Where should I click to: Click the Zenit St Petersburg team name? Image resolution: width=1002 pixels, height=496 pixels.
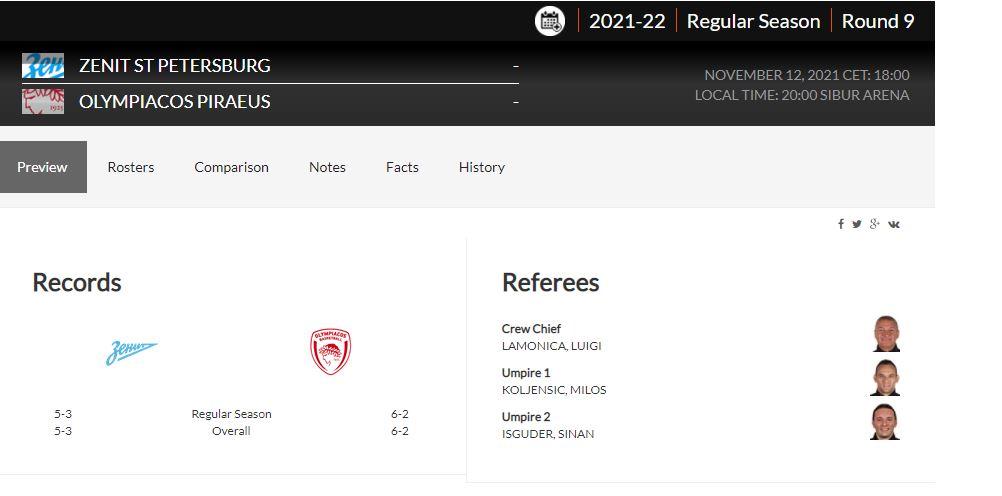click(x=175, y=66)
